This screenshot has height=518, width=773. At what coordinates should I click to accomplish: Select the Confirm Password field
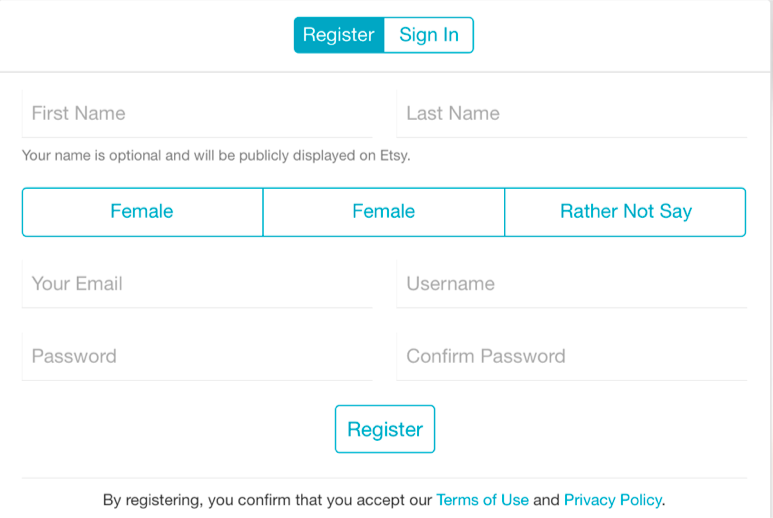572,356
